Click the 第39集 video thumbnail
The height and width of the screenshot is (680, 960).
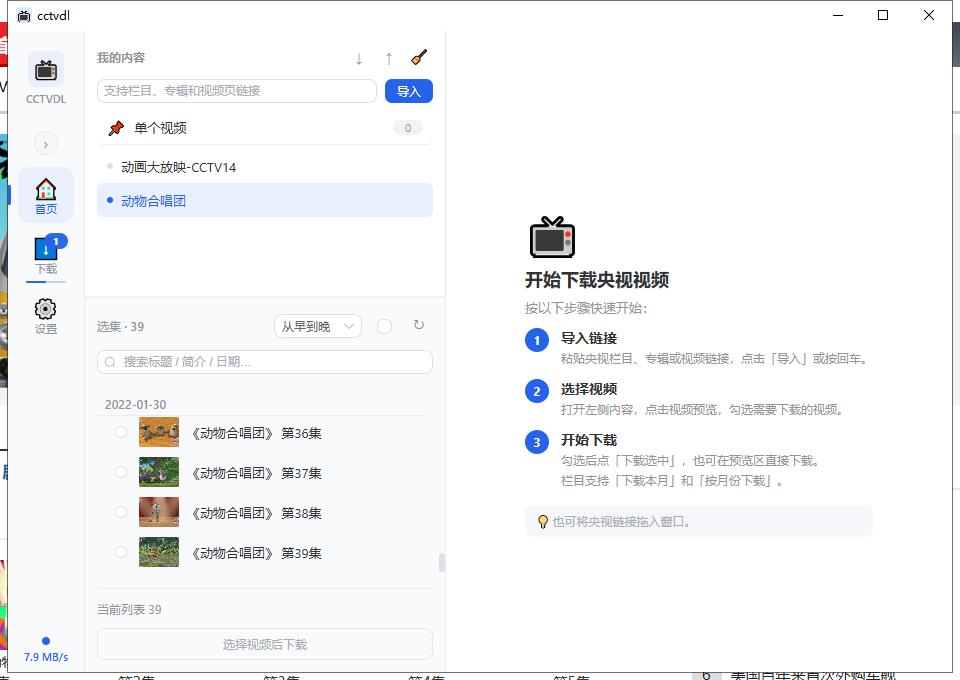[159, 552]
